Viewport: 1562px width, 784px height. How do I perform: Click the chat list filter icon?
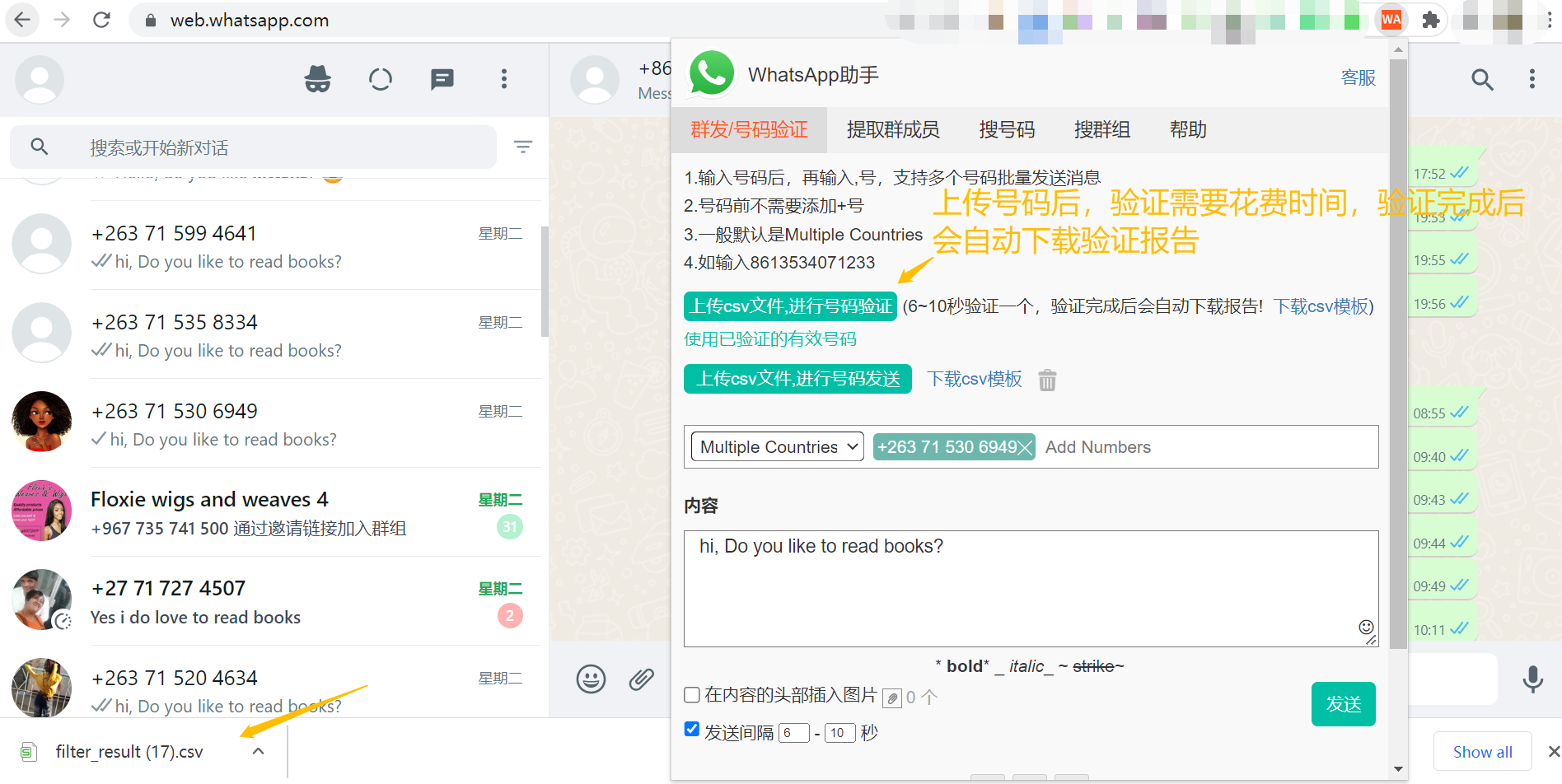tap(523, 147)
